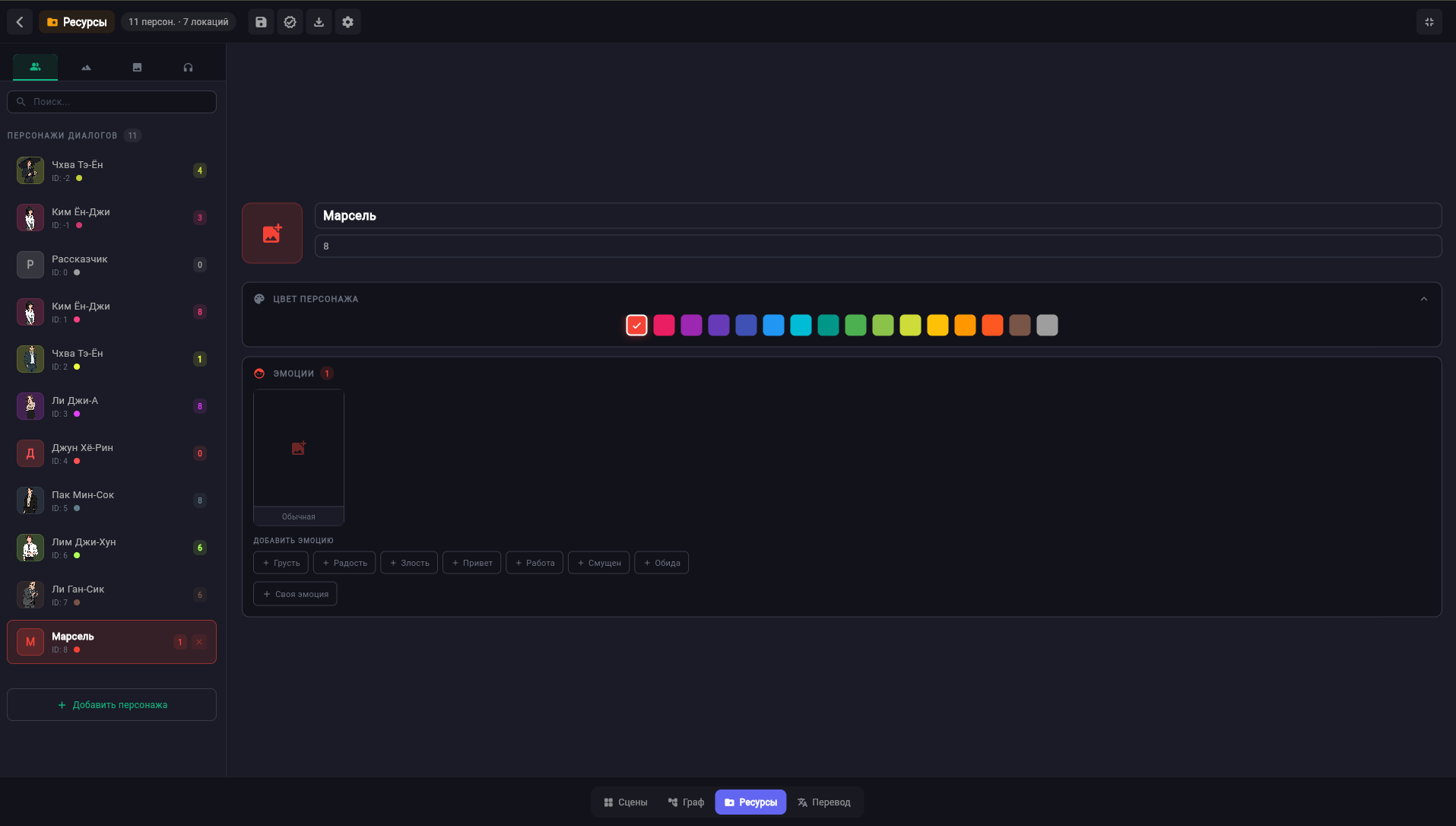Screen dimensions: 1456x826
Task: Upload avatar image for Марсель
Action: pyautogui.click(x=272, y=233)
